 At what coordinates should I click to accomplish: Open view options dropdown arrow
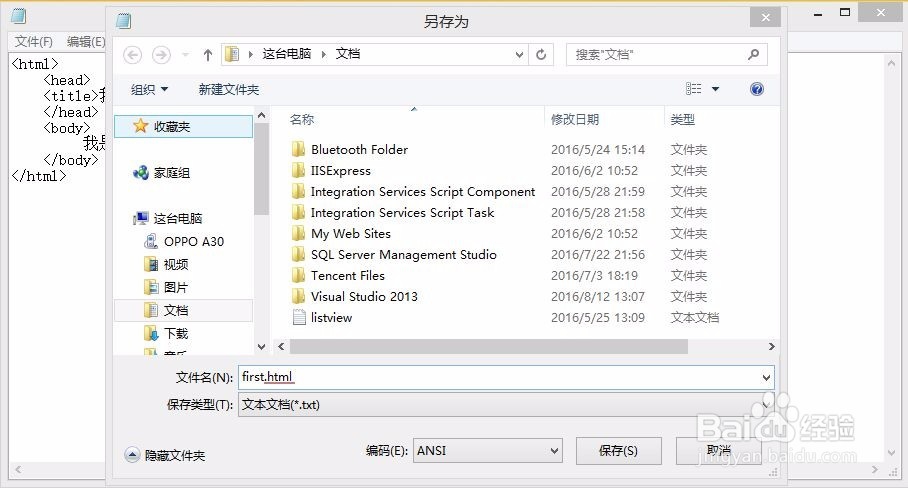coord(715,89)
